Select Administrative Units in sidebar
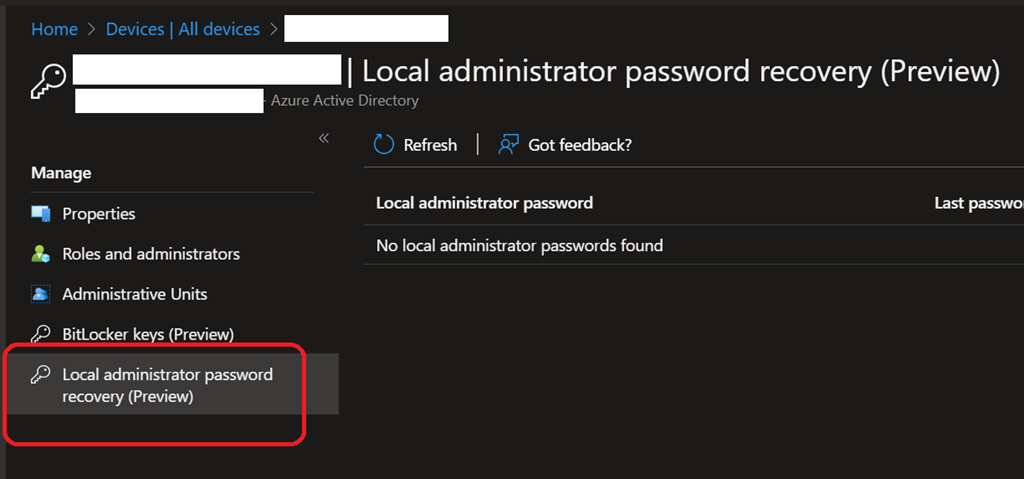 (135, 294)
